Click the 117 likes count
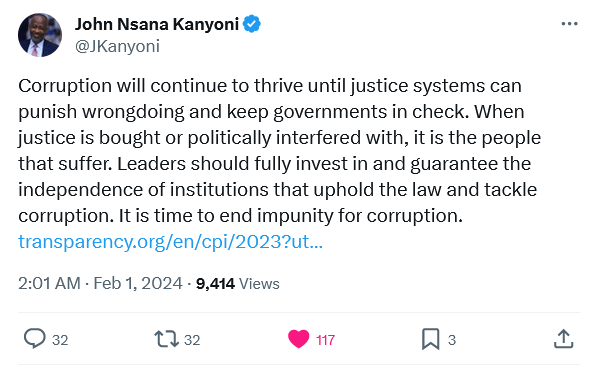598x365 pixels. [325, 340]
